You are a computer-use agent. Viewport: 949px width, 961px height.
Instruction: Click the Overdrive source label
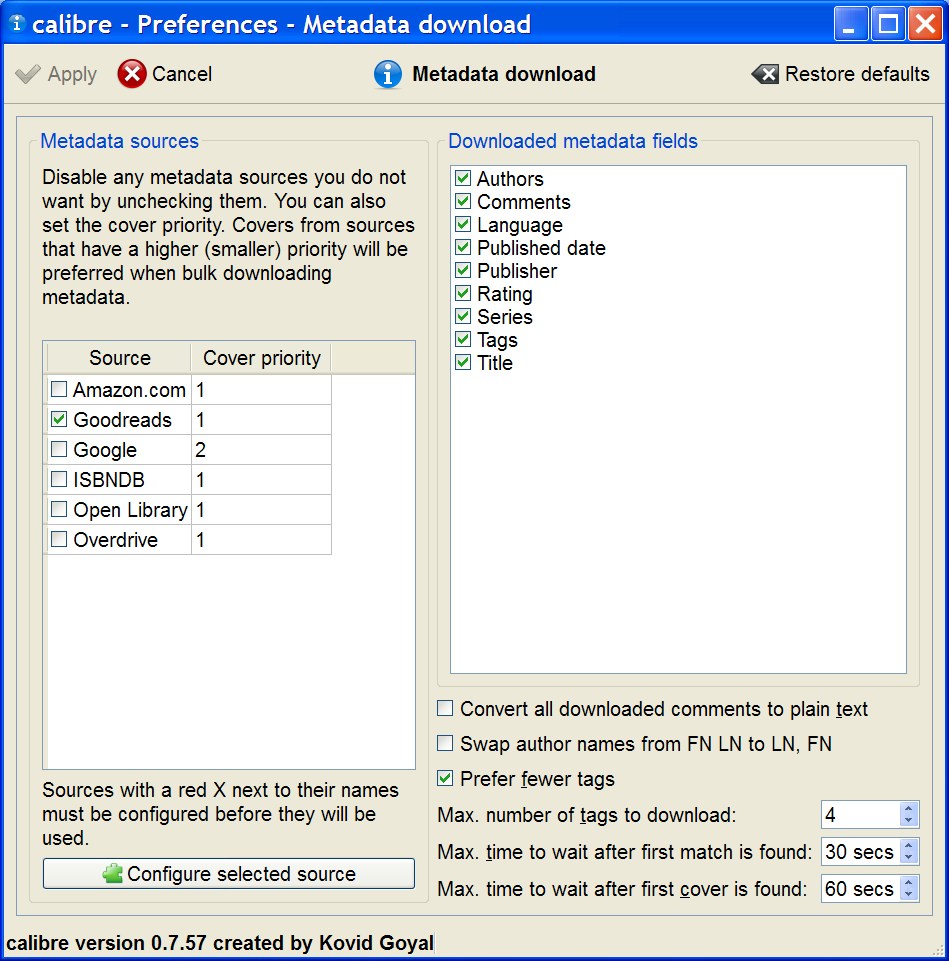point(115,540)
